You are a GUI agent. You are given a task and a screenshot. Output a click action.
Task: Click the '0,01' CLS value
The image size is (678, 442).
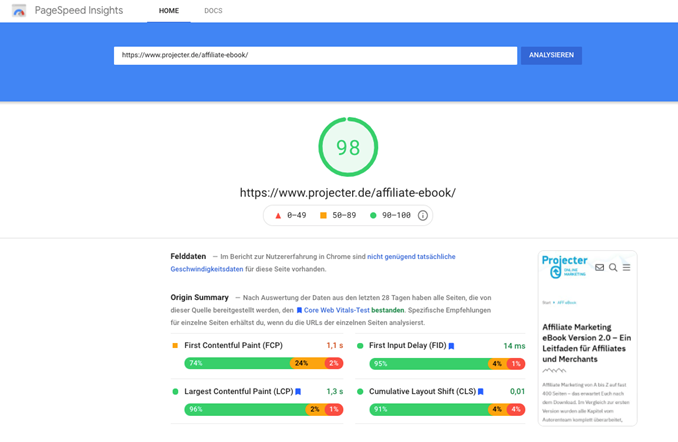coord(517,391)
